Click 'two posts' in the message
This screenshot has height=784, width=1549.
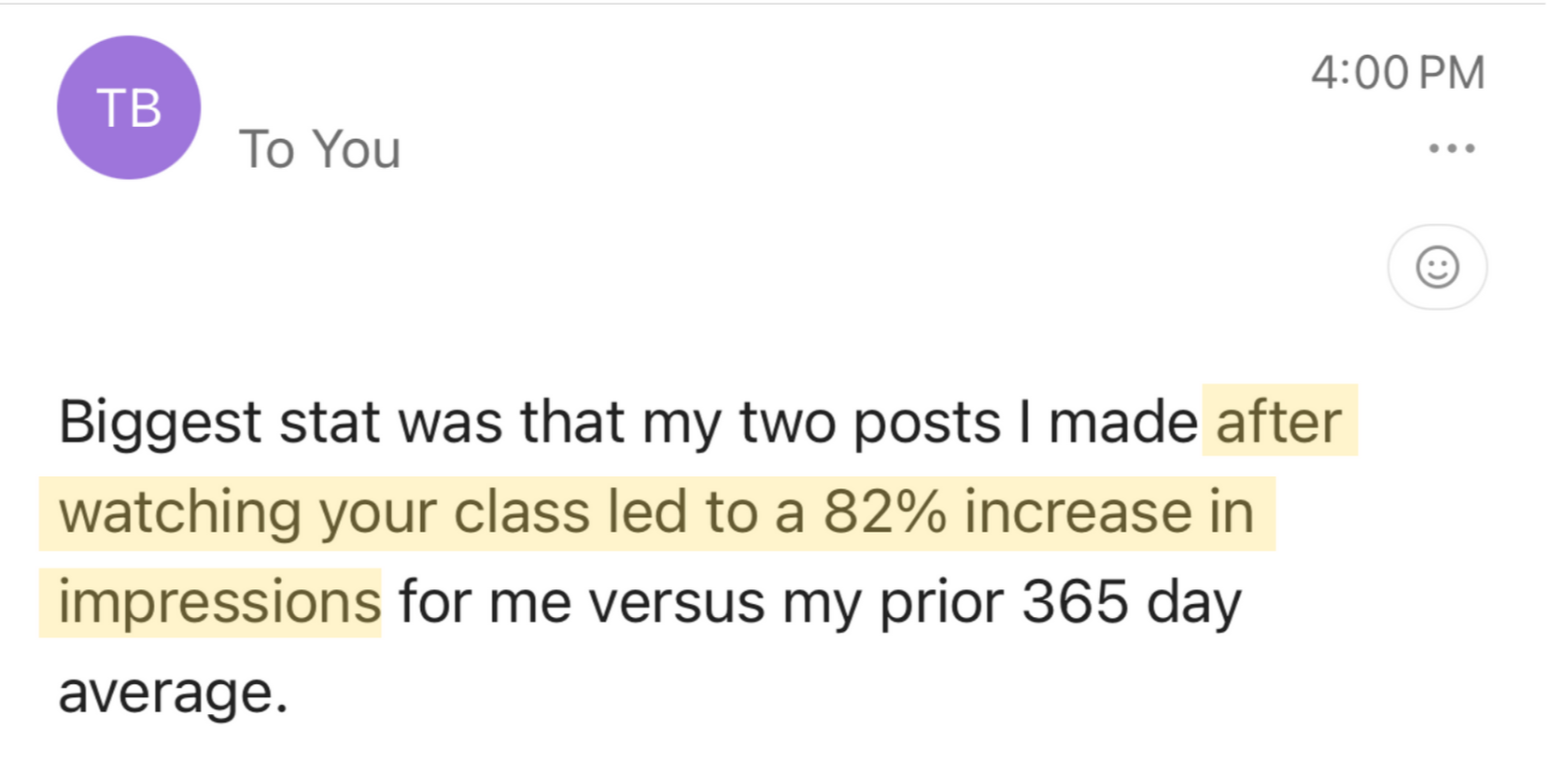pyautogui.click(x=870, y=422)
